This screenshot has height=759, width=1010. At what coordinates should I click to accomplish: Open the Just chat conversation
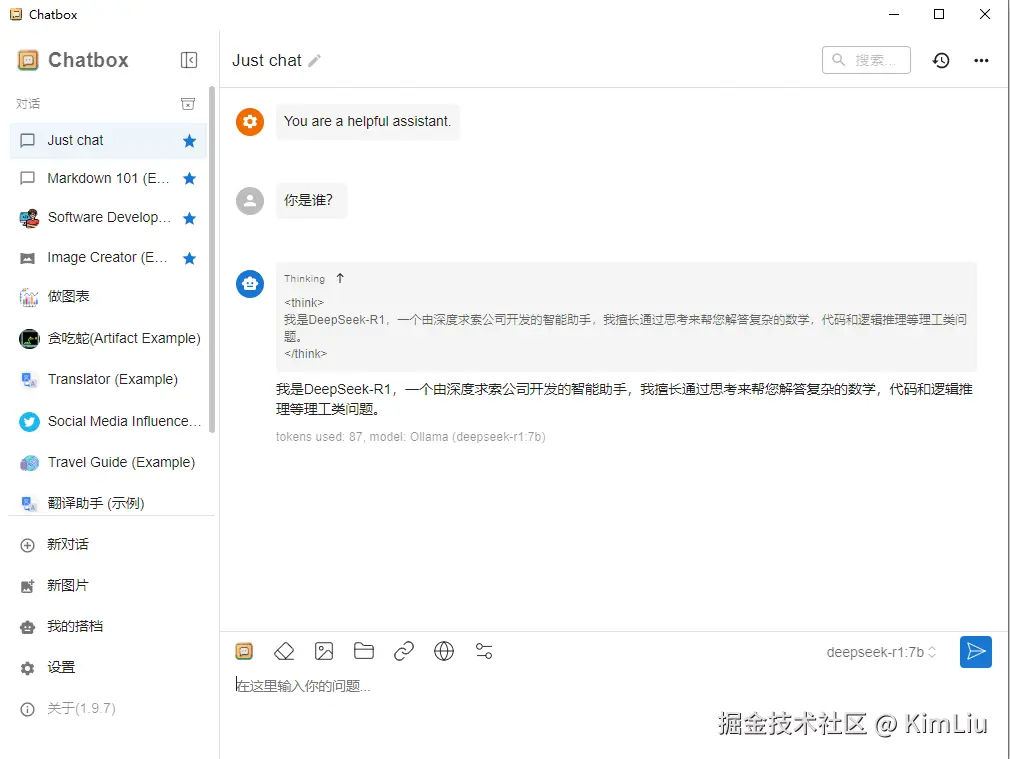(x=108, y=140)
